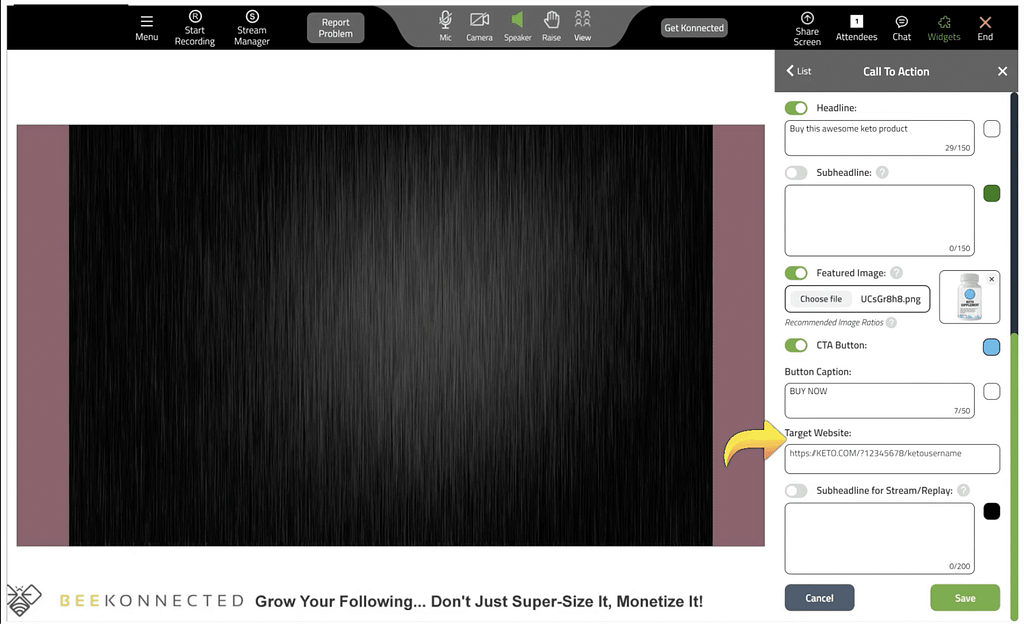The width and height of the screenshot is (1024, 624).
Task: Open the Widgets menu
Action: [943, 22]
